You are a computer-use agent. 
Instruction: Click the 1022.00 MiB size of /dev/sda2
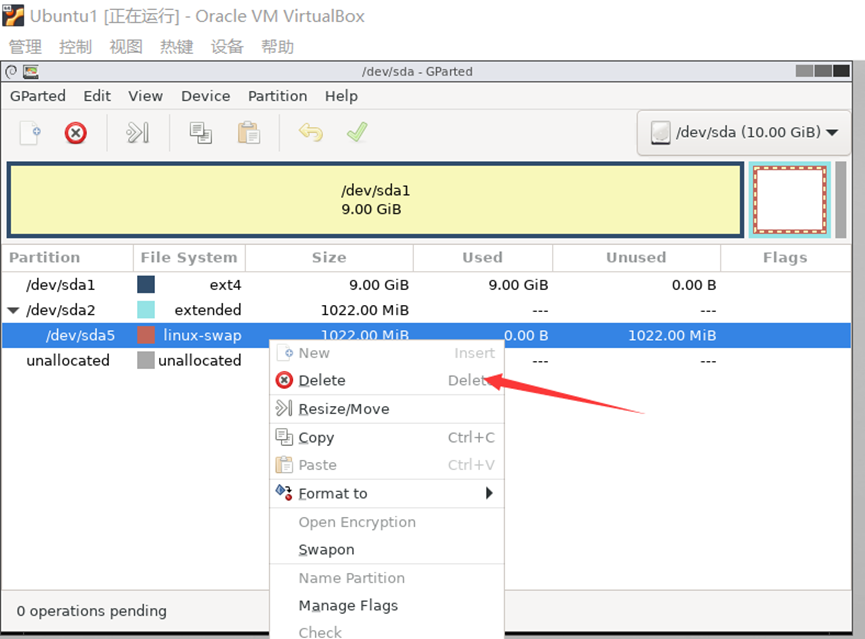(x=365, y=310)
